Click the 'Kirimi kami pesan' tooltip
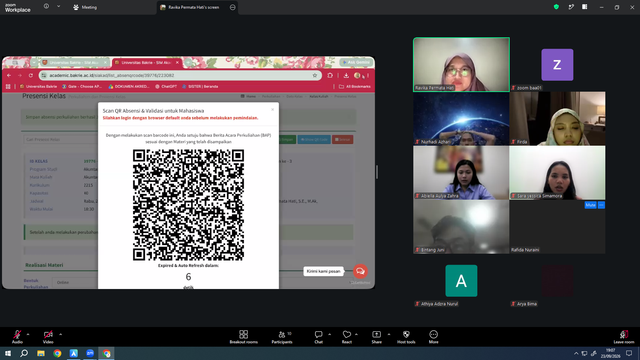 click(x=323, y=271)
